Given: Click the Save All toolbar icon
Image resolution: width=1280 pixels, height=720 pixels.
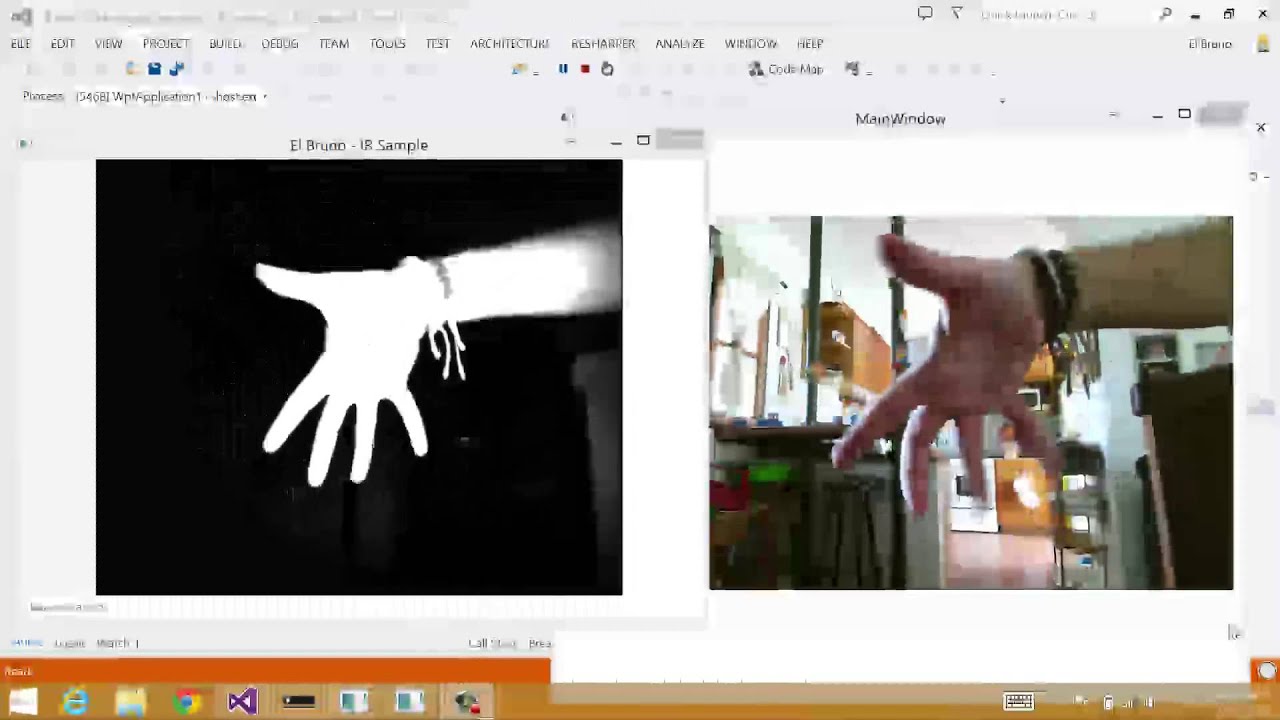Looking at the screenshot, I should click(177, 69).
